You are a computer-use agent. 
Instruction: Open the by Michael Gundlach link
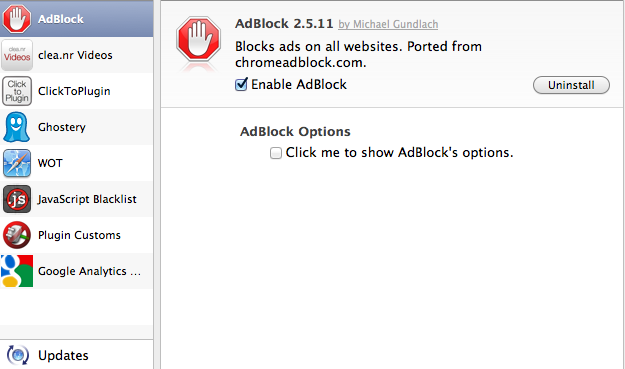388,24
